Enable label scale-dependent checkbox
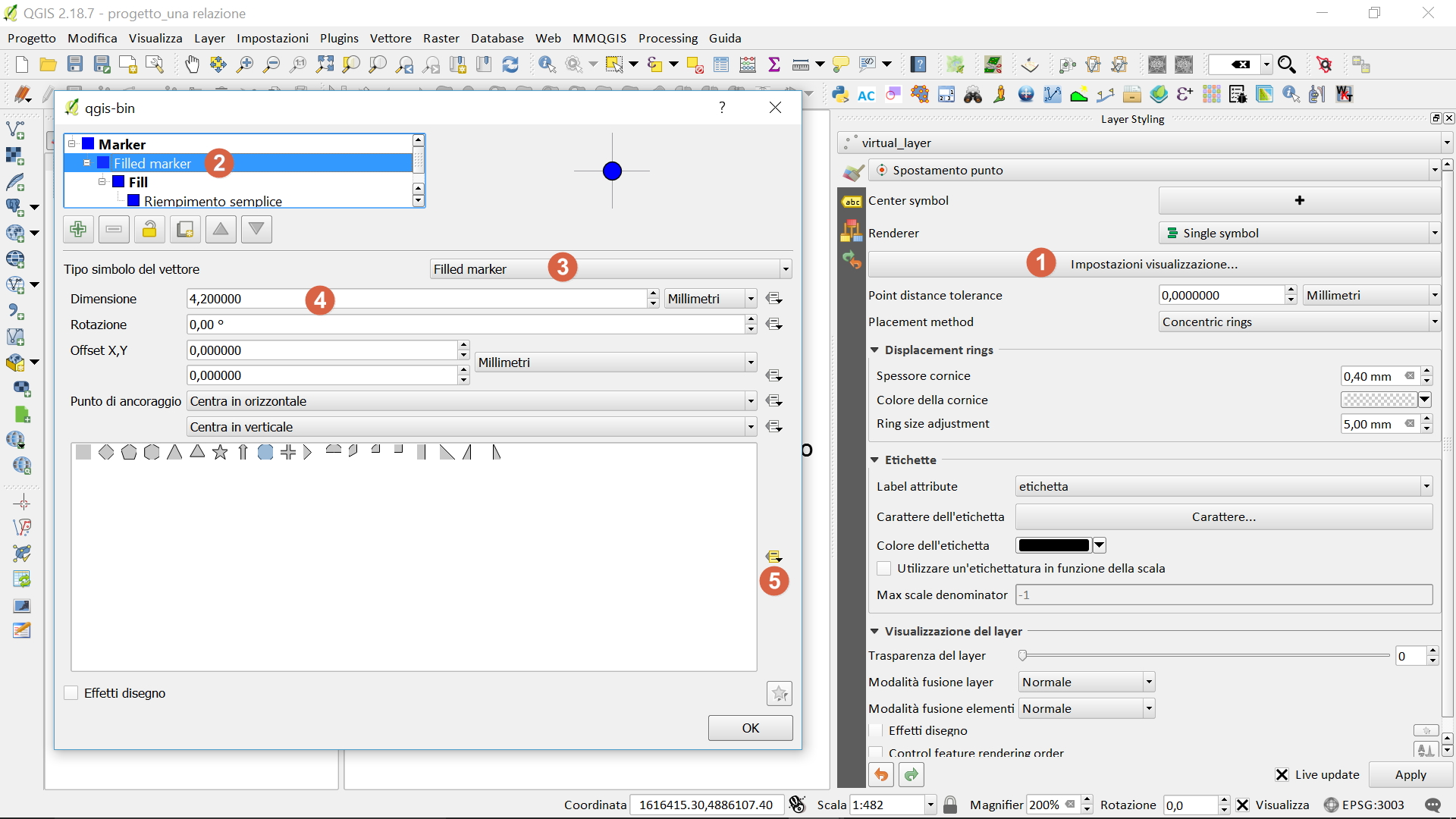Image resolution: width=1456 pixels, height=819 pixels. pos(883,569)
